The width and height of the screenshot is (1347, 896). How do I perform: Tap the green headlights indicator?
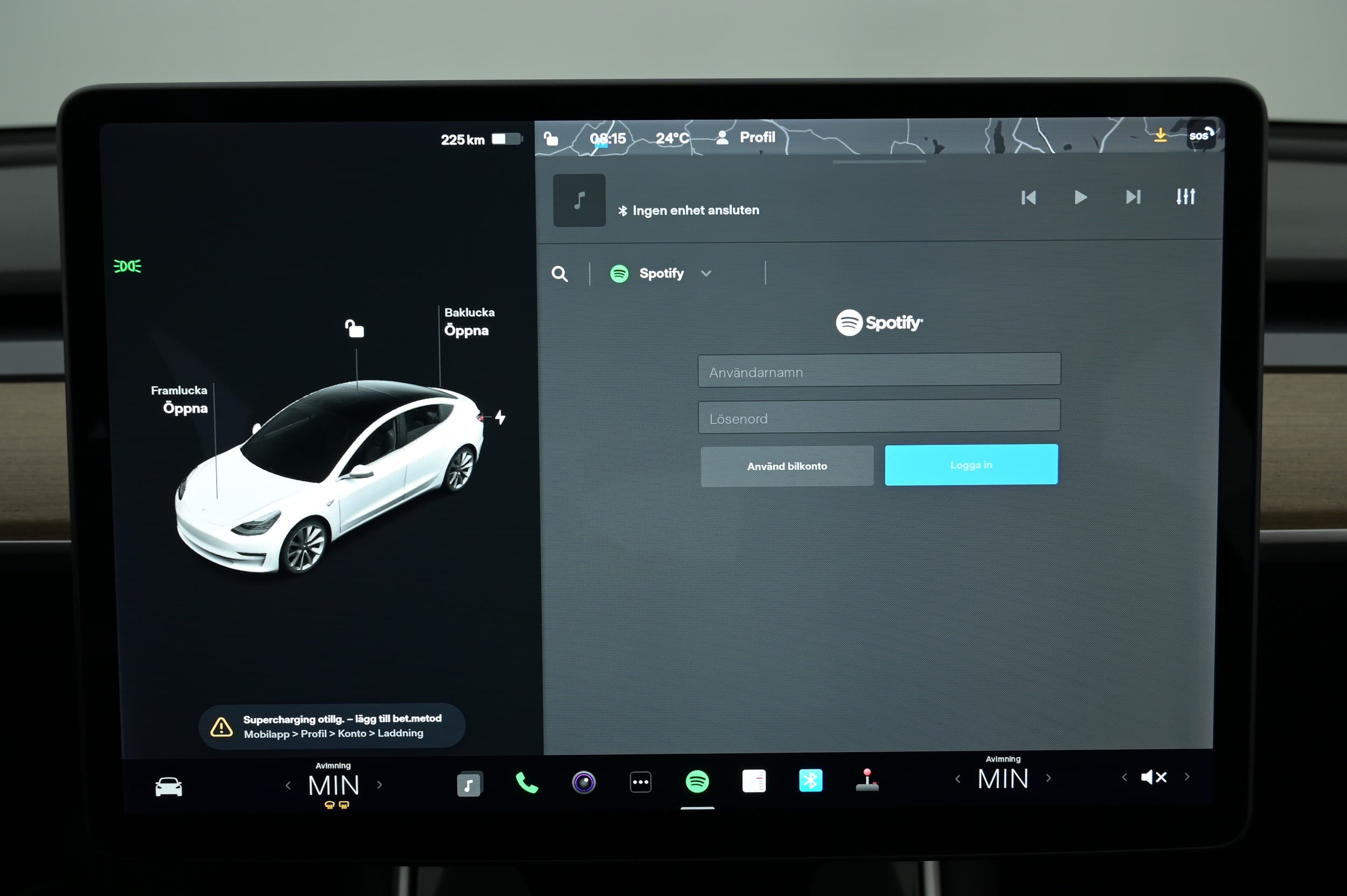[128, 266]
